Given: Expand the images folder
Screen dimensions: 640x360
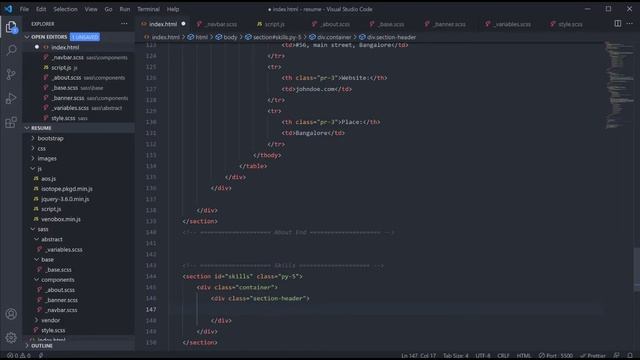Looking at the screenshot, I should click(47, 158).
